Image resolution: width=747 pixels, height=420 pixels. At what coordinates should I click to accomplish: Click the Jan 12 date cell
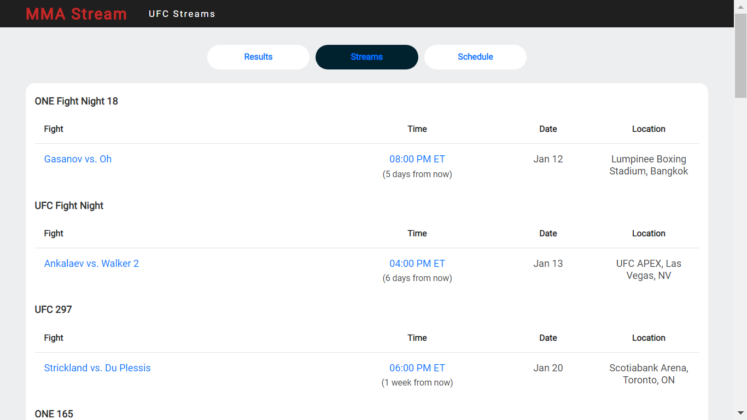point(548,159)
